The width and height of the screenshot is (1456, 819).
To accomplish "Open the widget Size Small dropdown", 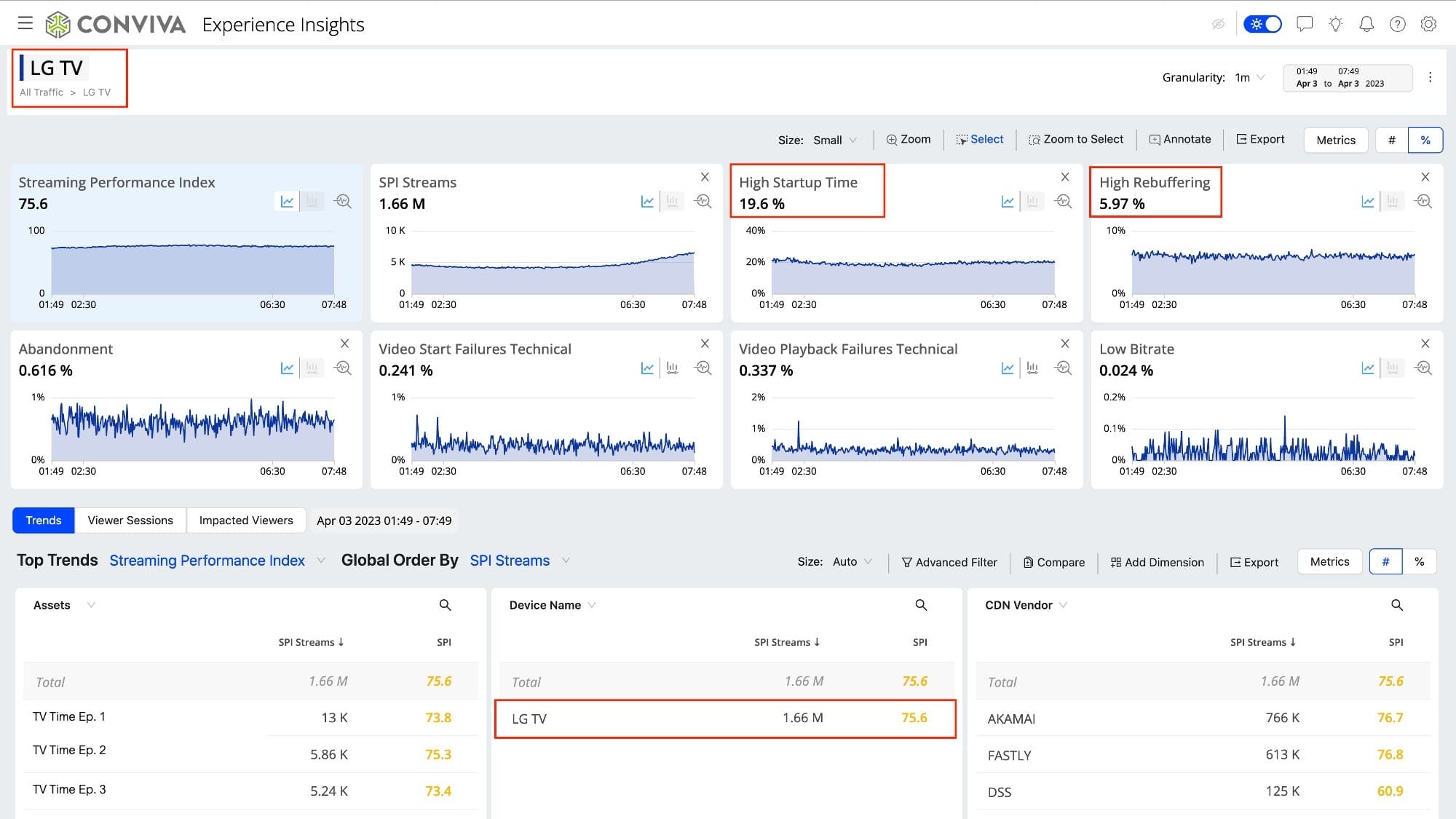I will (x=834, y=140).
